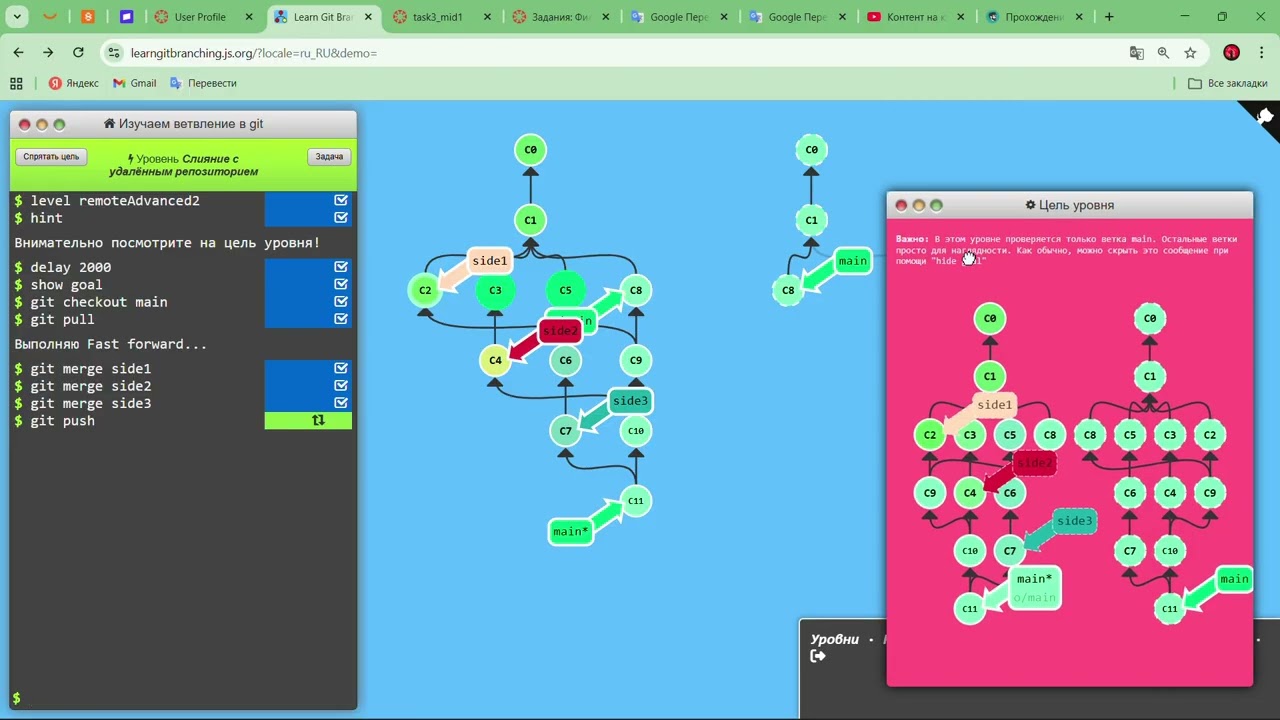Viewport: 1280px width, 720px height.
Task: Open the 'Яндекс' bookmark
Action: (x=74, y=83)
